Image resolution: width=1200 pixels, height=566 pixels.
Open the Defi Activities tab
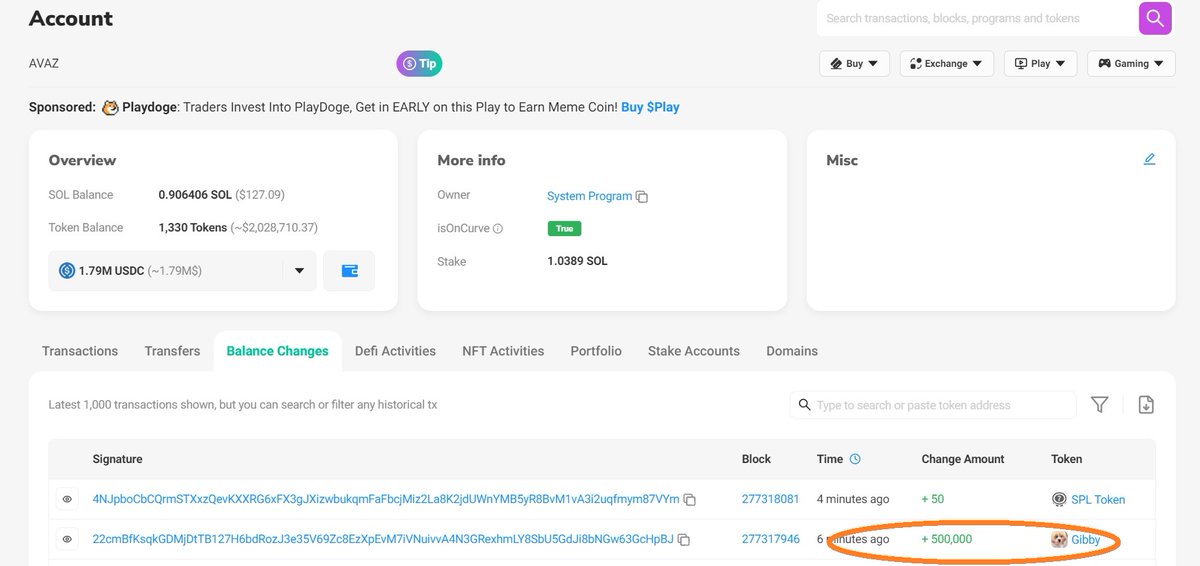[x=395, y=351]
